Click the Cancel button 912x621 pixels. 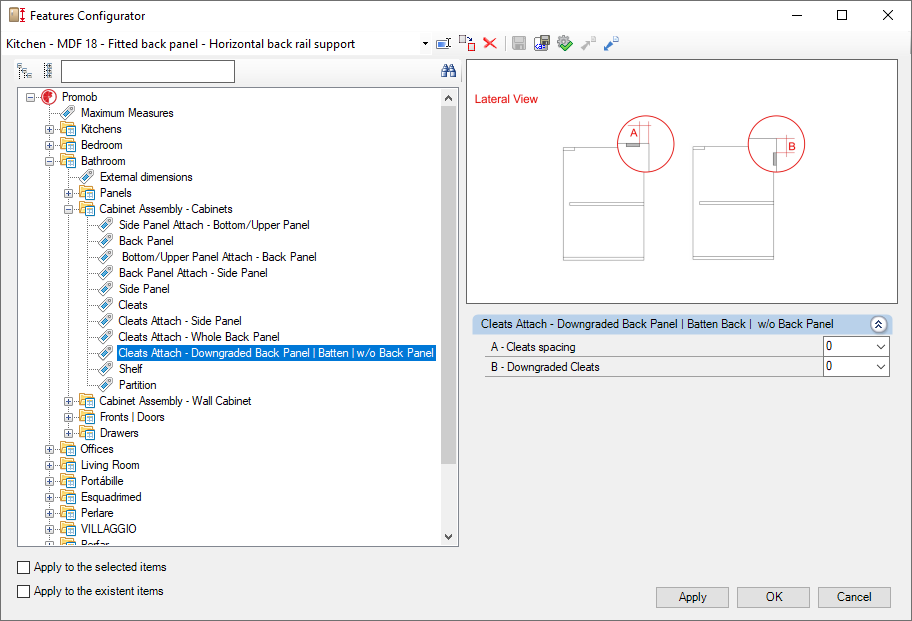tap(854, 597)
